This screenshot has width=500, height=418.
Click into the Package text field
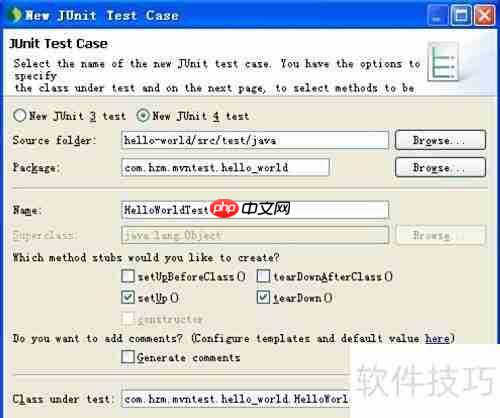(225, 167)
